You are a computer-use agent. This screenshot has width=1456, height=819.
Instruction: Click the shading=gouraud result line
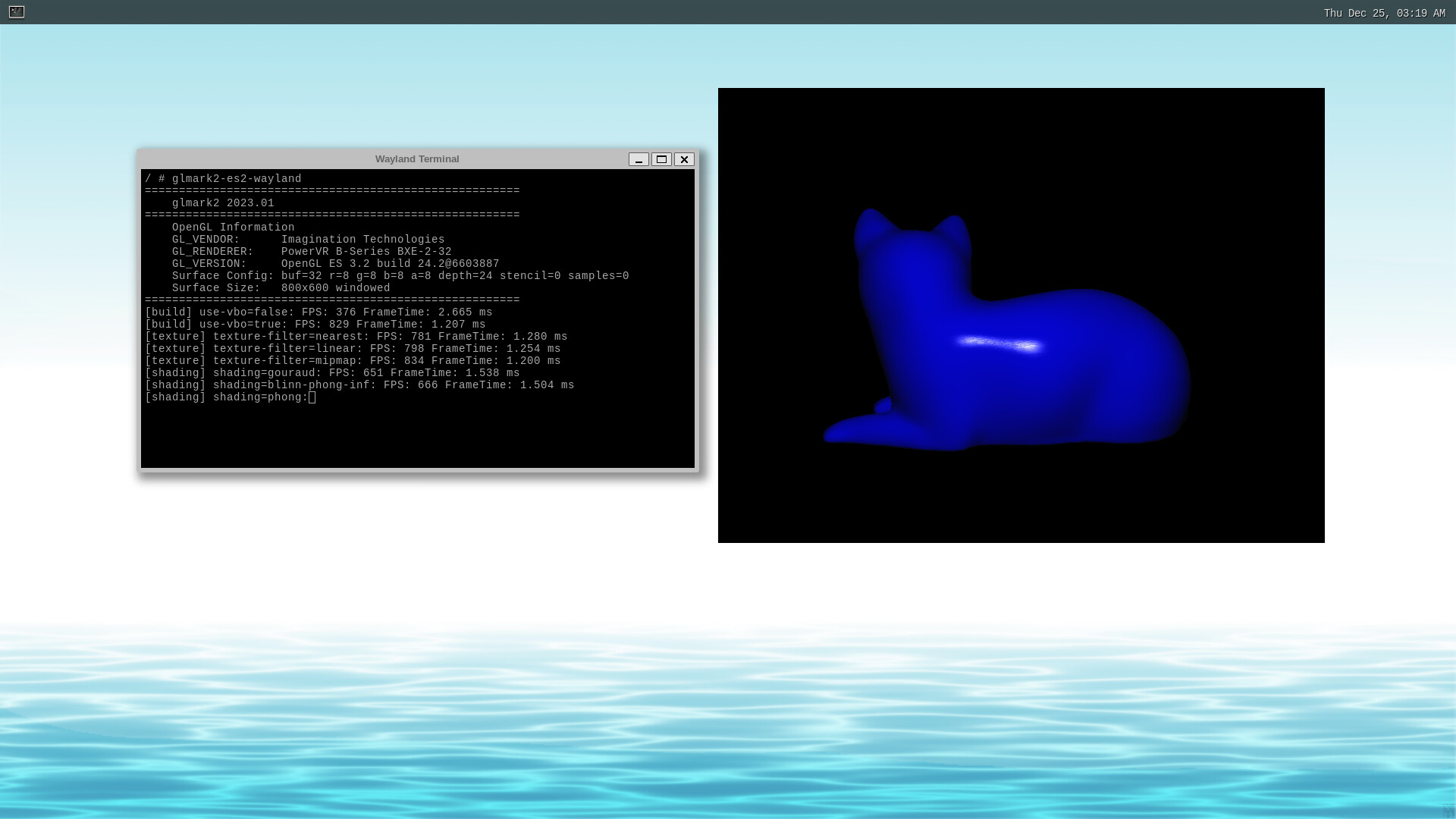[x=332, y=373]
